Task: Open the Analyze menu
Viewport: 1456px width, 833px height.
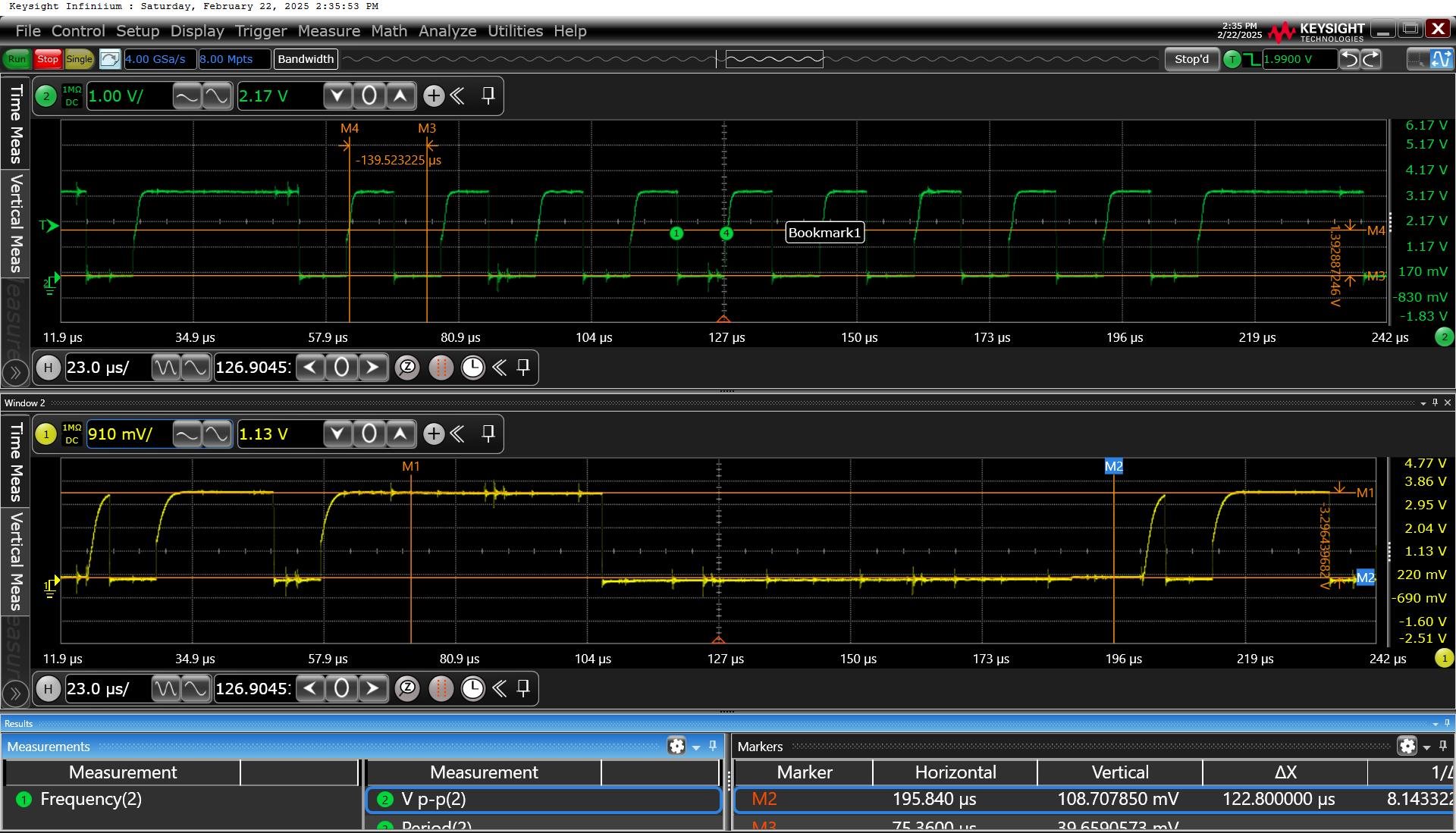Action: pyautogui.click(x=447, y=31)
